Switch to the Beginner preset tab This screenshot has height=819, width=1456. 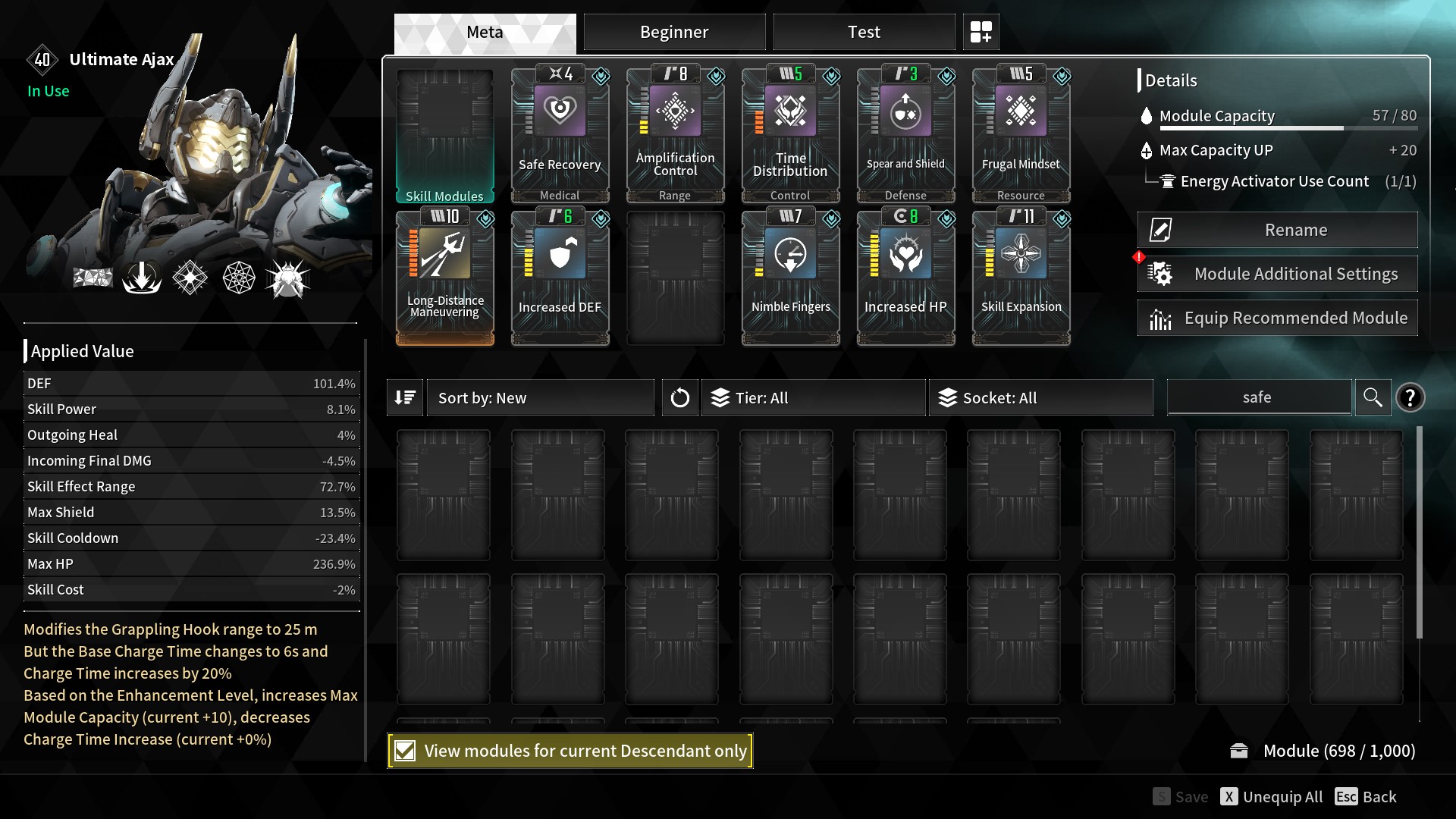tap(674, 32)
